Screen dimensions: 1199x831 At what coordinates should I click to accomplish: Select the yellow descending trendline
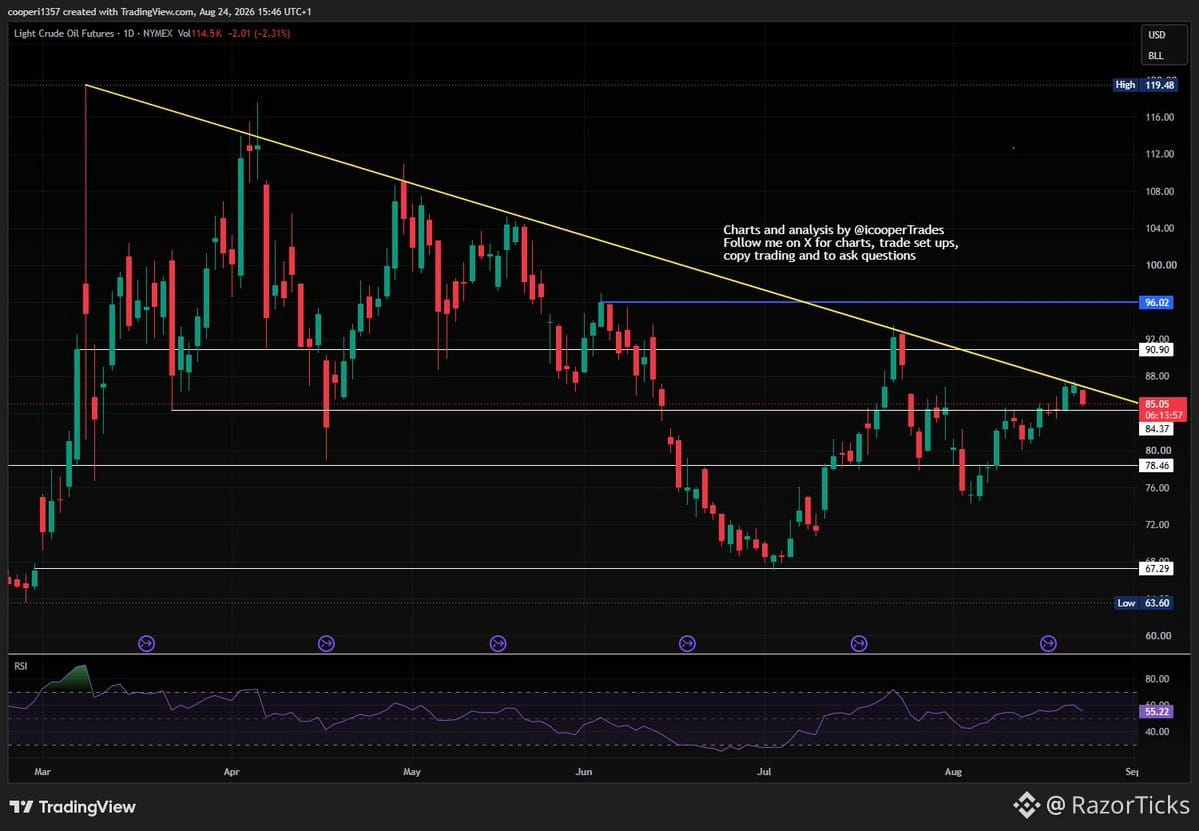tap(612, 245)
